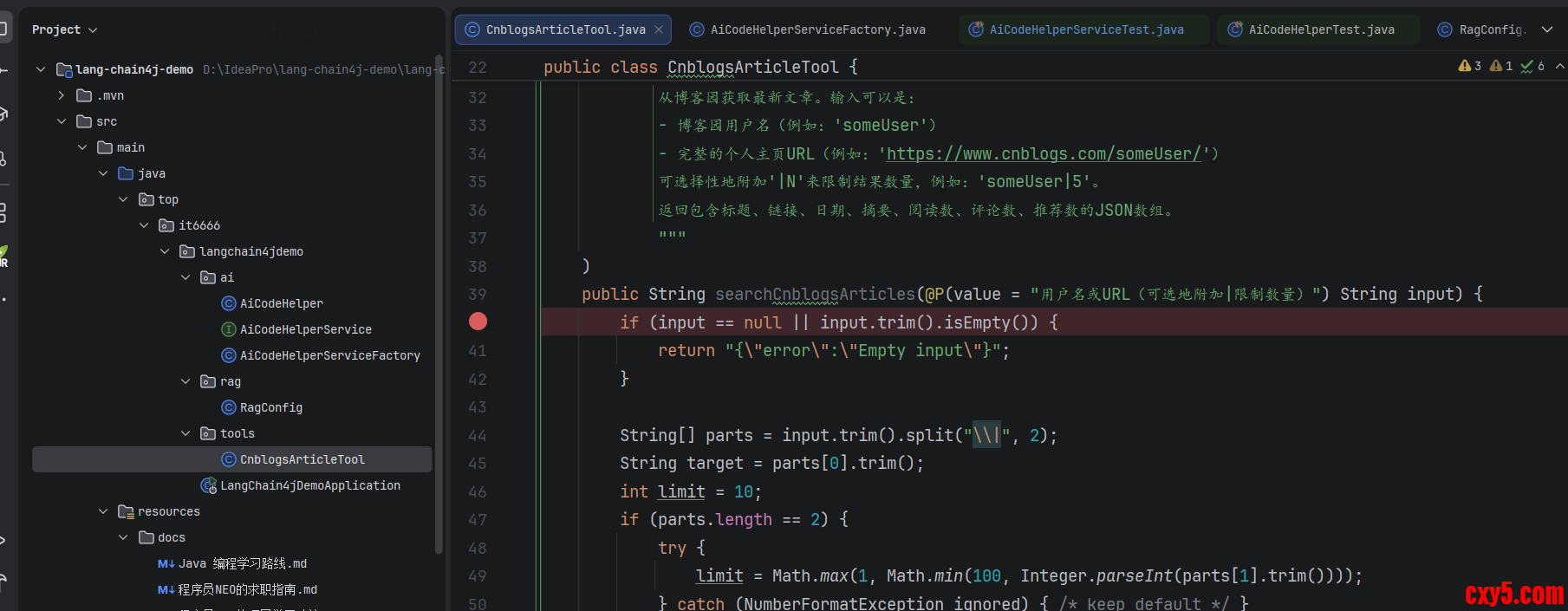Click the green checkmark typo indicator
Image resolution: width=1568 pixels, height=611 pixels.
coord(1527,66)
